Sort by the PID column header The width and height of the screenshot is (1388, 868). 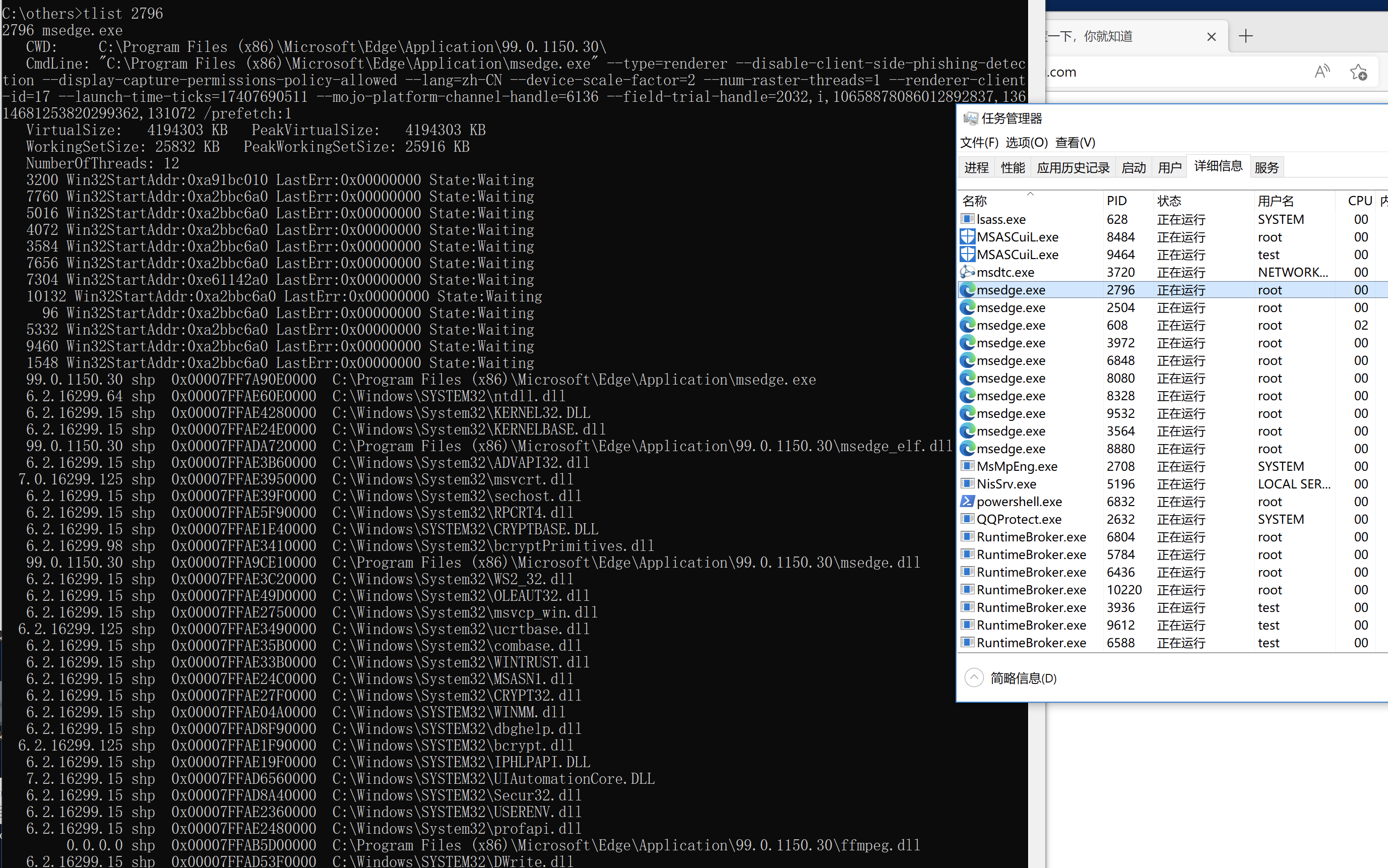(x=1116, y=201)
